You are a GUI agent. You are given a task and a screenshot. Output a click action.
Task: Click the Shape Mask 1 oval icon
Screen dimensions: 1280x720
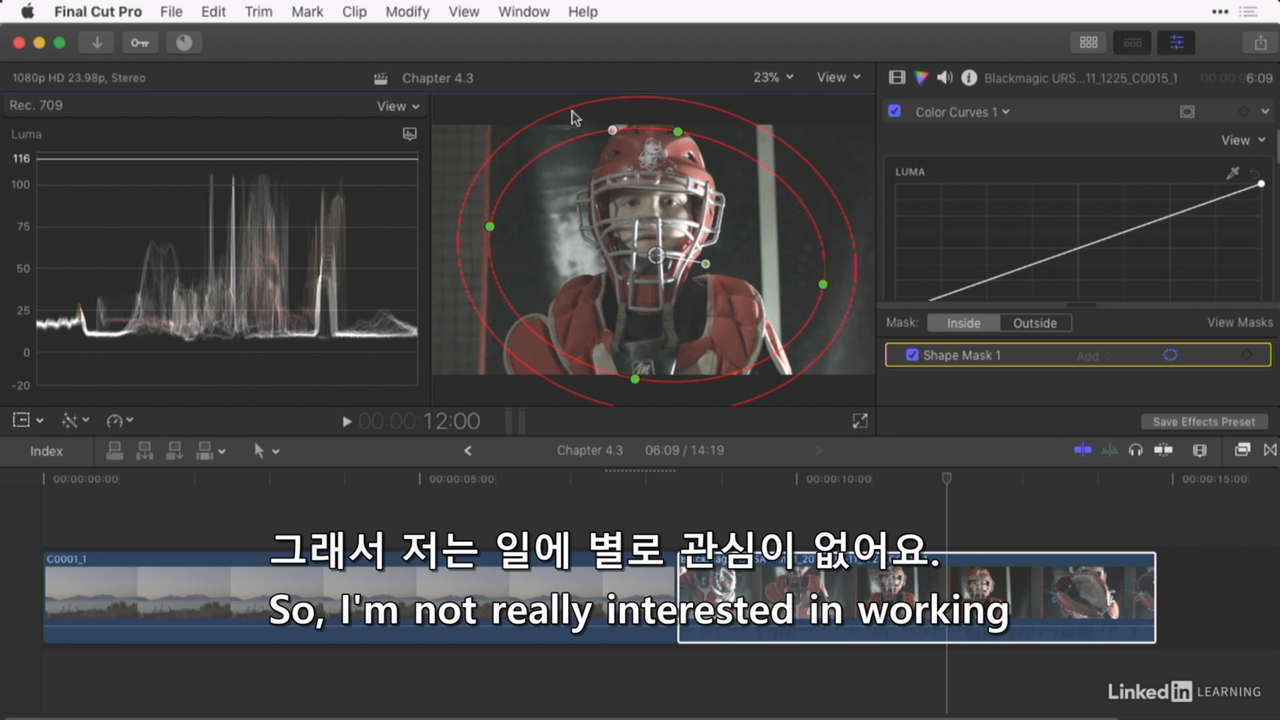[x=1170, y=355]
